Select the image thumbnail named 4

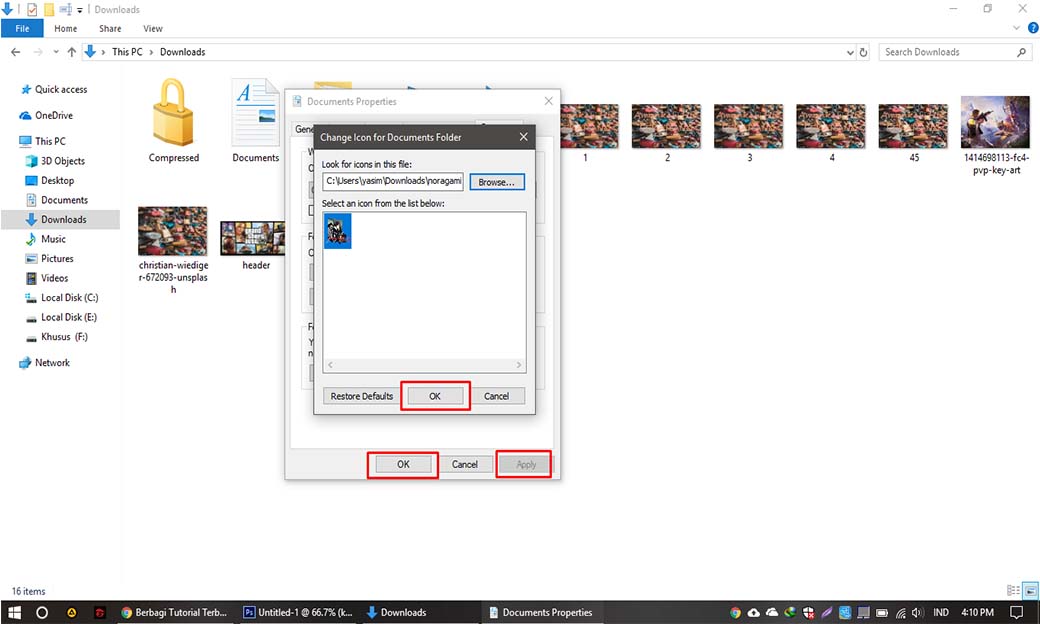point(830,126)
